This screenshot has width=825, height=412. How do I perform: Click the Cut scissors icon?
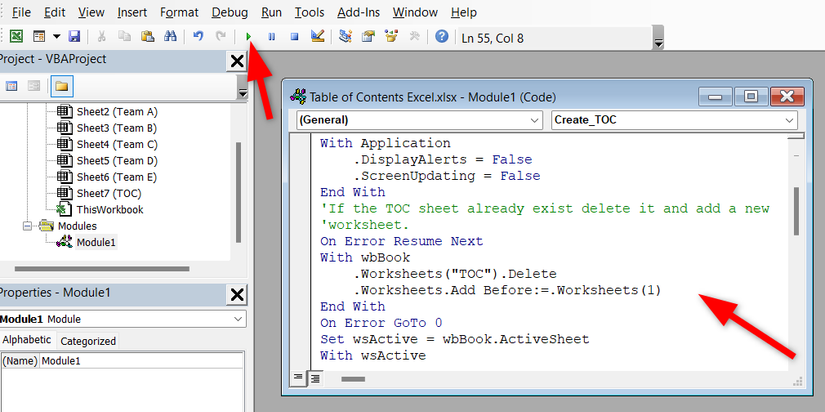[x=102, y=36]
